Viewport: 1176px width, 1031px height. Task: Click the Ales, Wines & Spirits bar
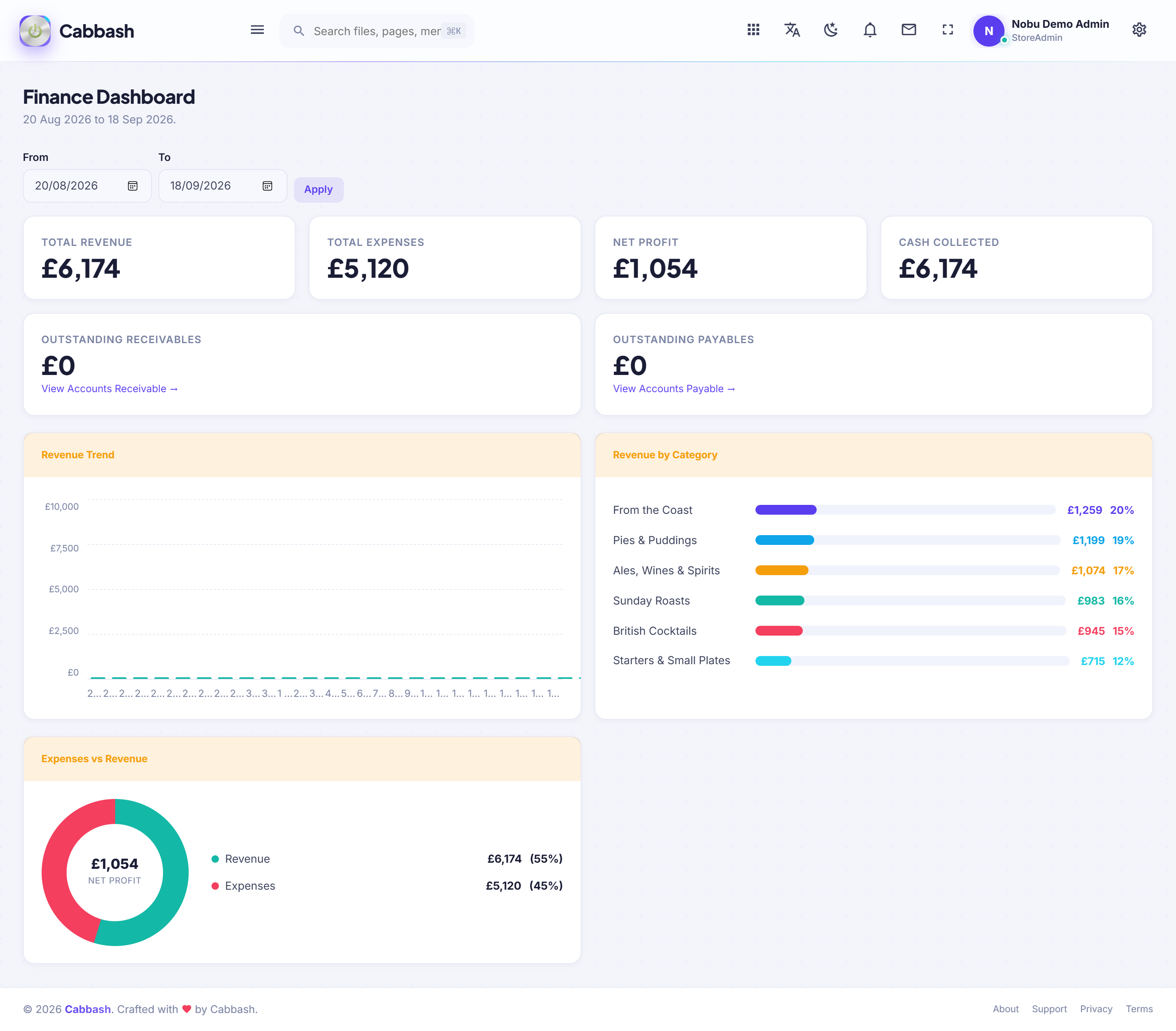tap(907, 570)
